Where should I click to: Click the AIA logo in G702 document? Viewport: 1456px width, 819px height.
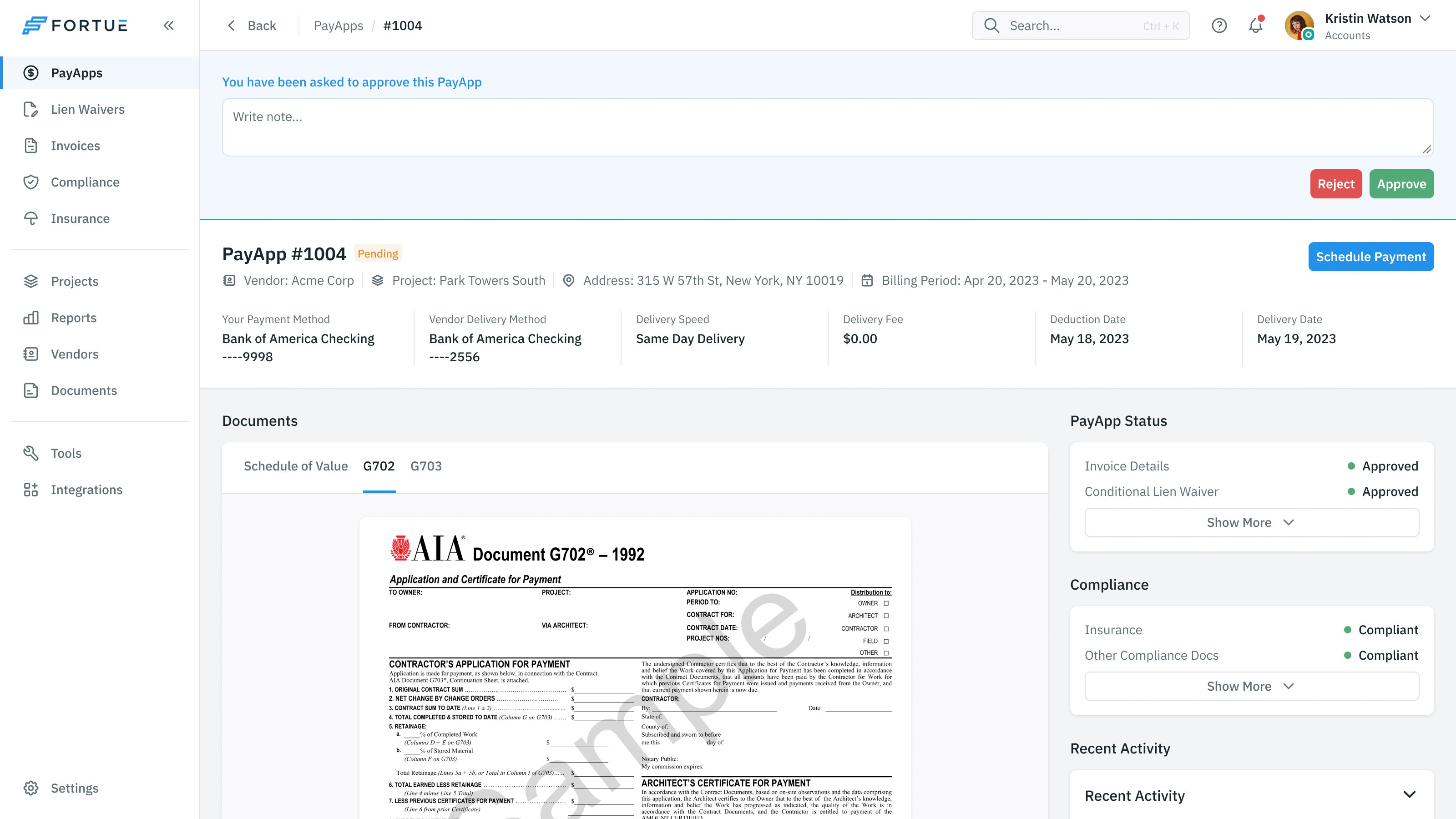coord(428,548)
